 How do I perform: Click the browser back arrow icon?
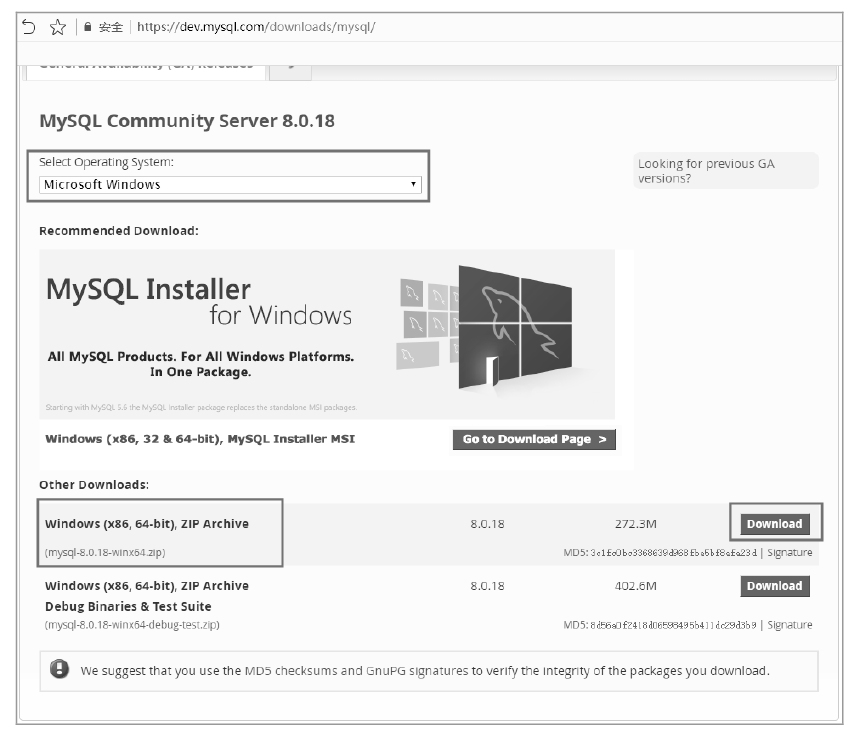pos(29,26)
